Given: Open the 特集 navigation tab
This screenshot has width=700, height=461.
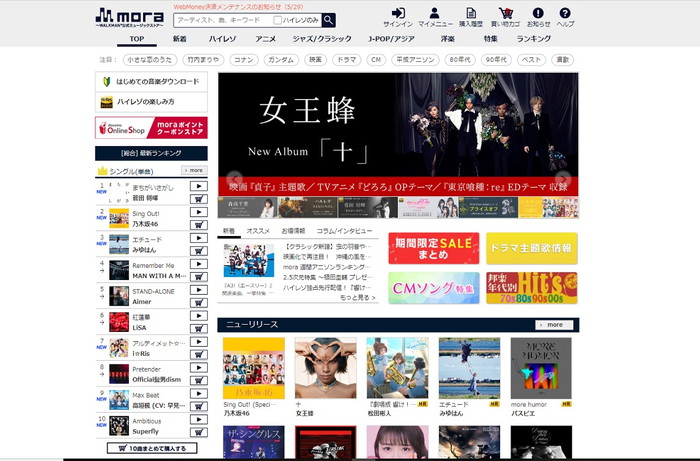Looking at the screenshot, I should click(x=491, y=39).
